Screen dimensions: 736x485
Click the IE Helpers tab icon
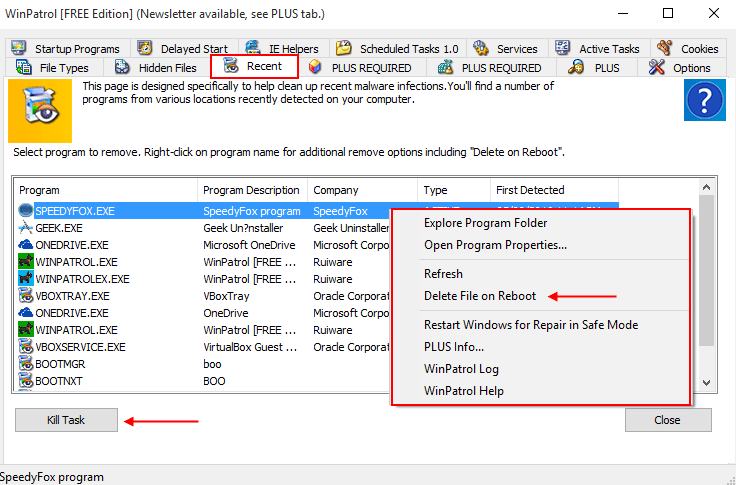(253, 48)
